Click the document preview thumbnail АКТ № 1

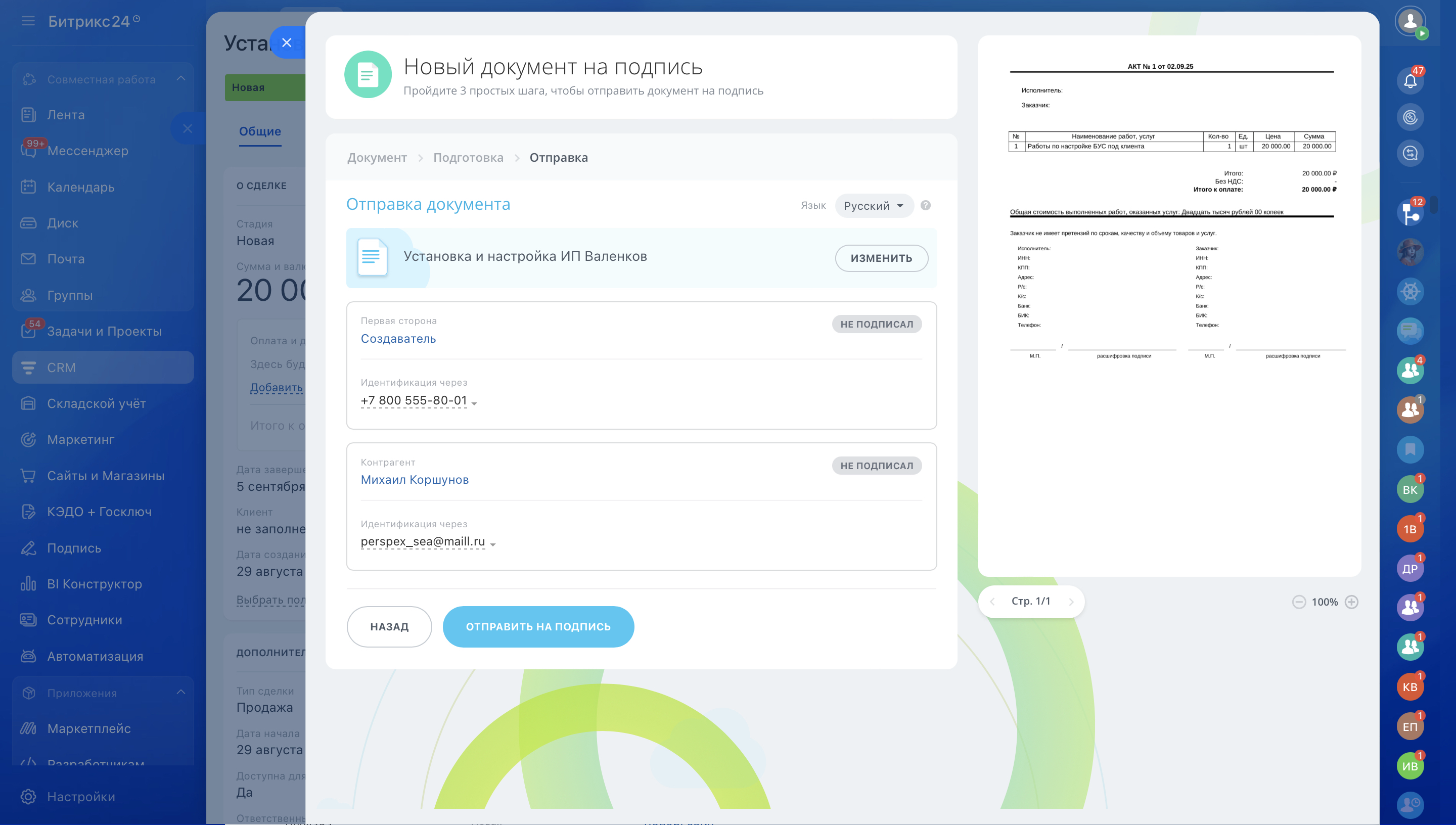click(1169, 306)
